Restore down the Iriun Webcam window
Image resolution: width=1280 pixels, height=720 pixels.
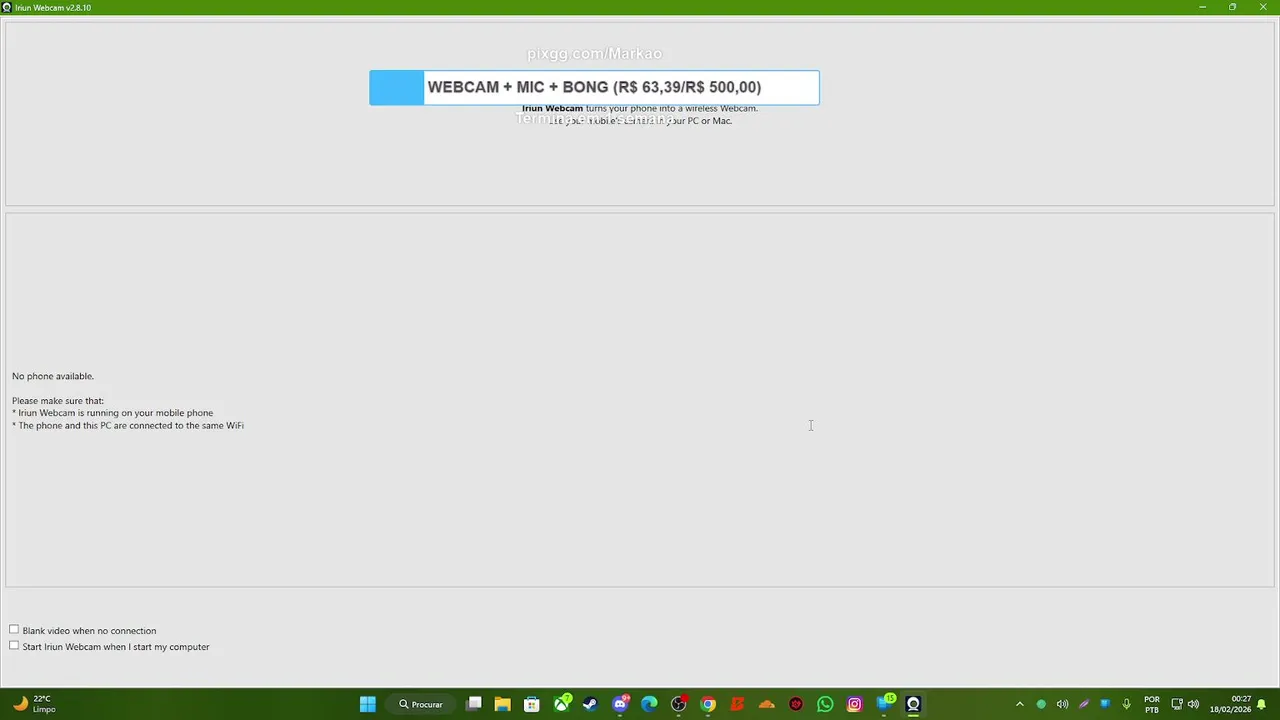pyautogui.click(x=1232, y=7)
